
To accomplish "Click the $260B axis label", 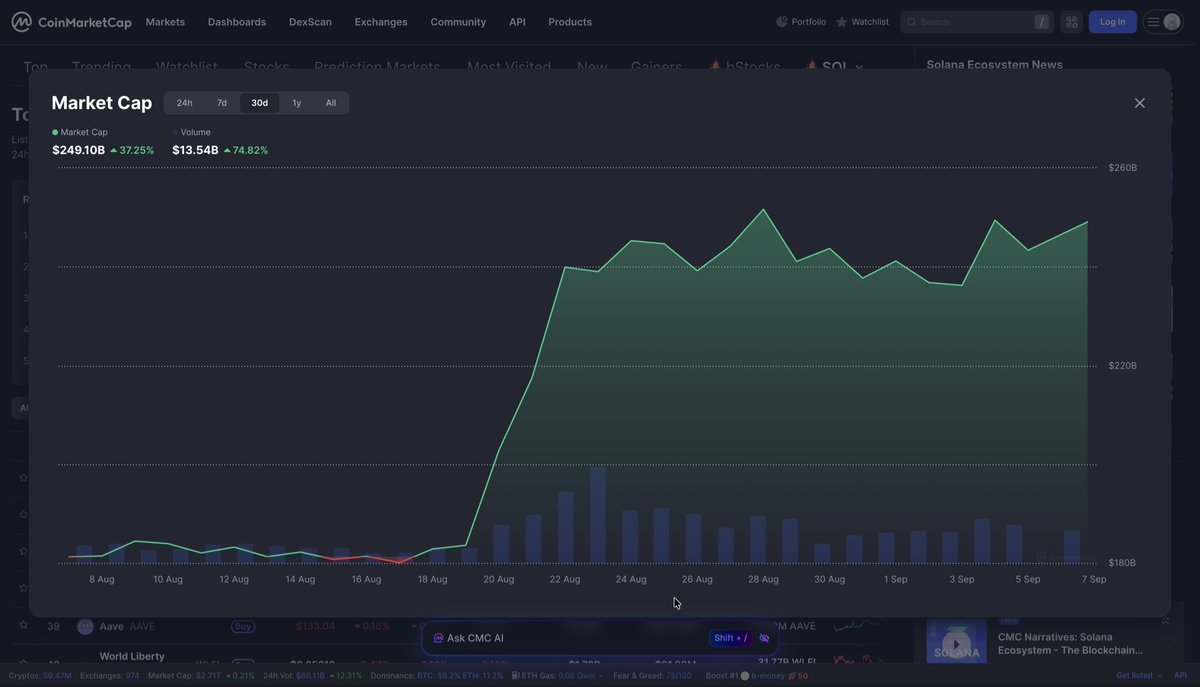I will (1122, 168).
